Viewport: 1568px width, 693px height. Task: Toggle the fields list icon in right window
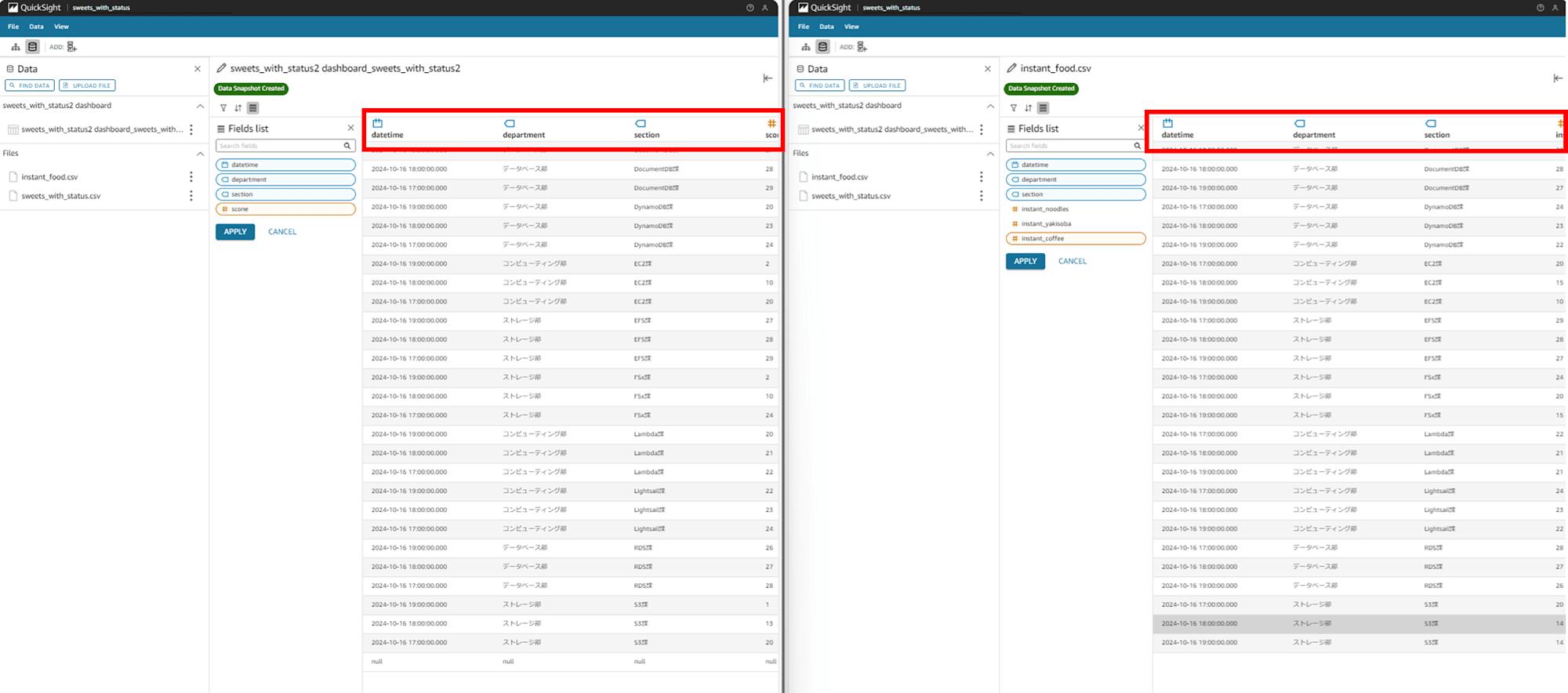tap(1043, 108)
